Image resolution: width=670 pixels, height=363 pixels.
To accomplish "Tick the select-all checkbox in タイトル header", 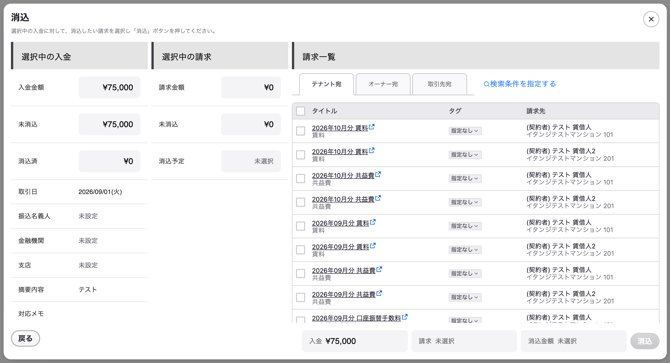I will [x=301, y=111].
